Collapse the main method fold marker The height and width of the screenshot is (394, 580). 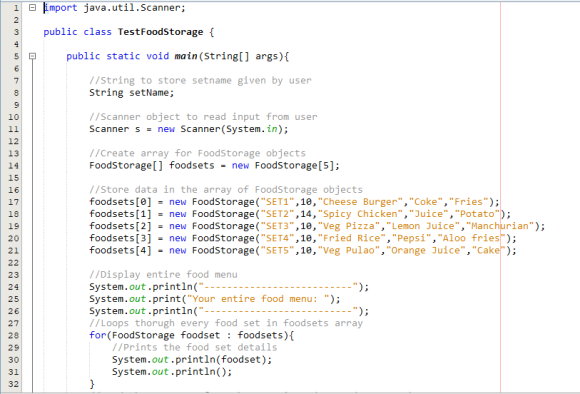[33, 56]
